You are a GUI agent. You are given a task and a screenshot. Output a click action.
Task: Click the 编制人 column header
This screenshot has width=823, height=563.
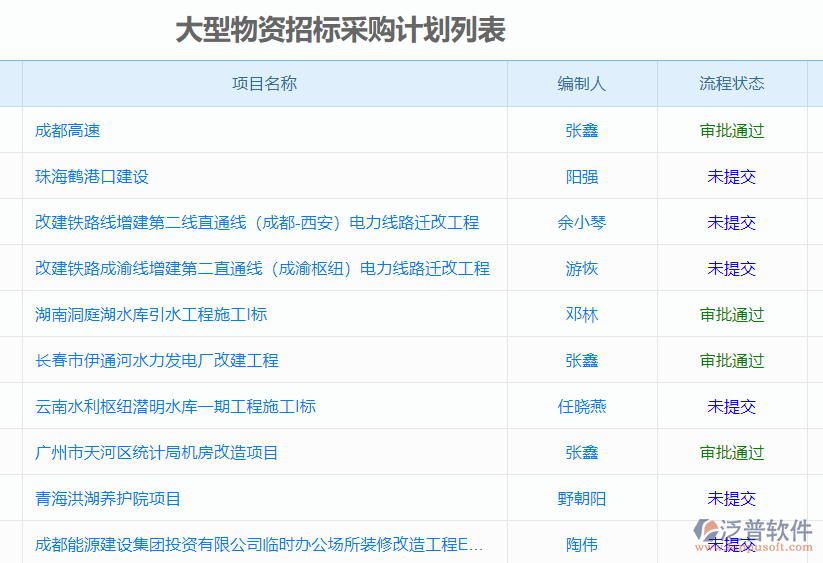point(582,84)
